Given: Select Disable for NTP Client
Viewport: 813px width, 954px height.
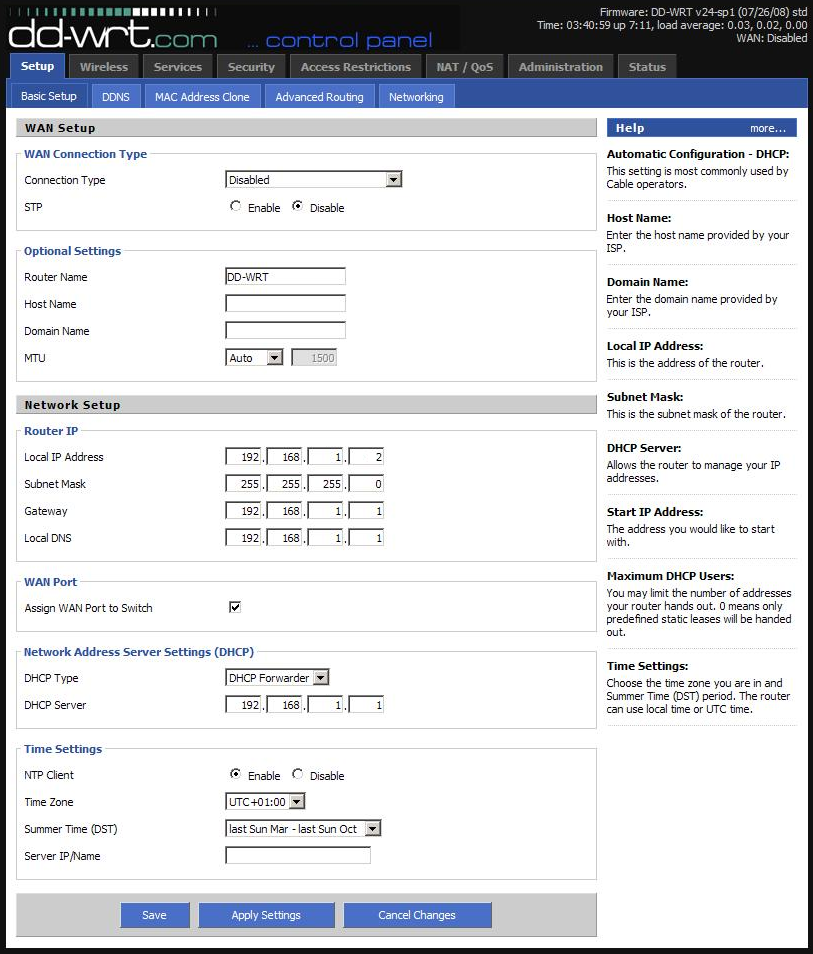Looking at the screenshot, I should point(298,774).
